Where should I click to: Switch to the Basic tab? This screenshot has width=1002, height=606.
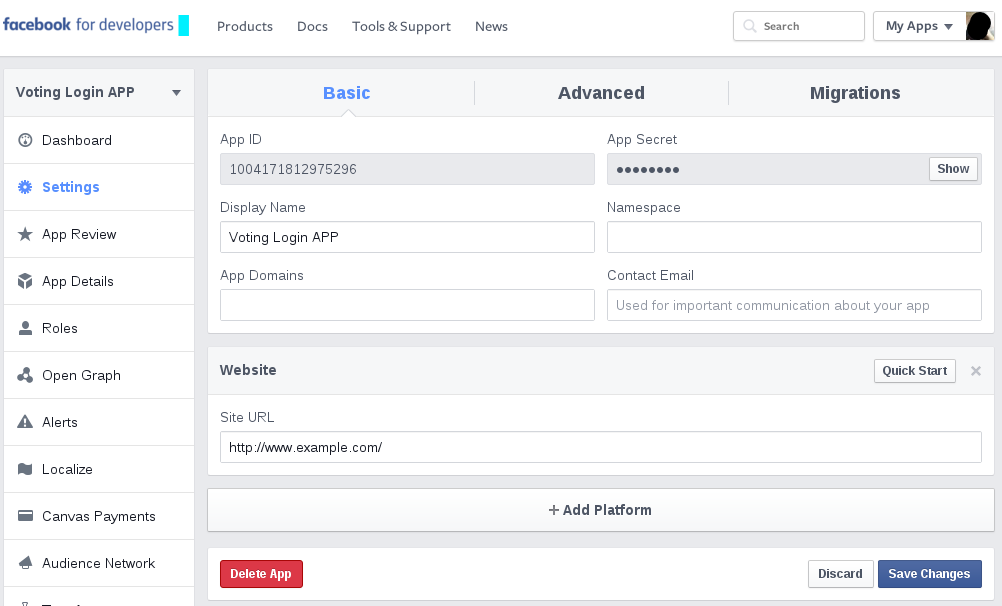346,93
